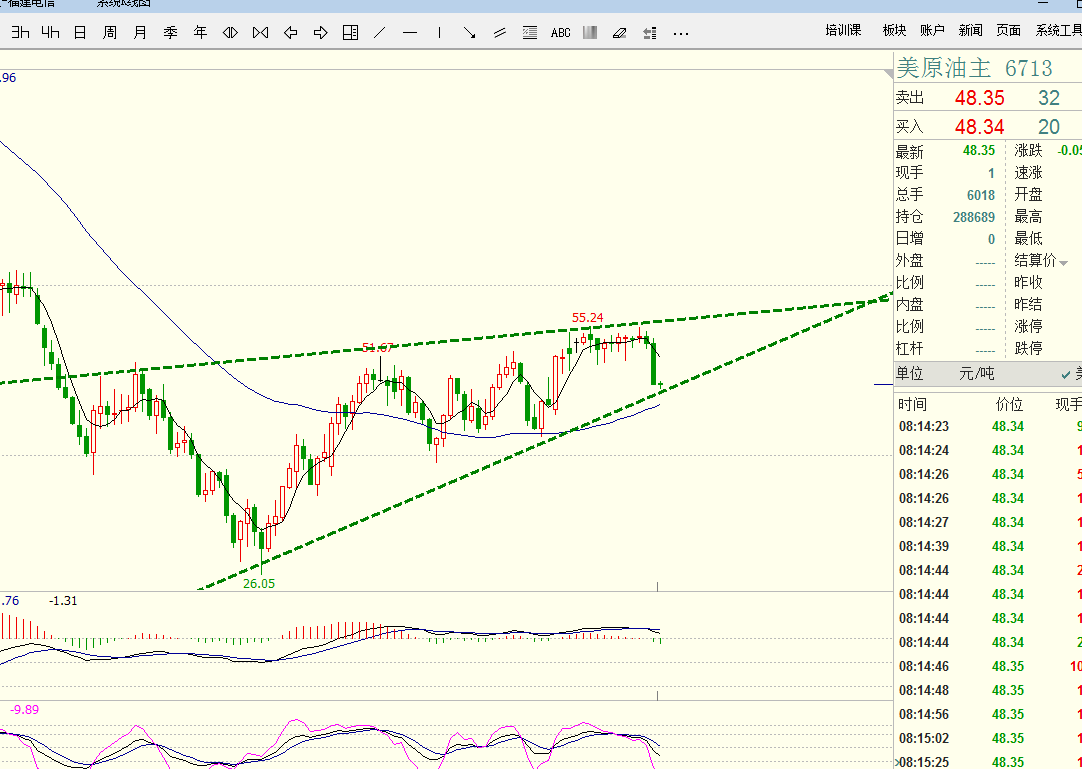Switch chart to 4h period
The height and width of the screenshot is (769, 1082).
[x=50, y=32]
